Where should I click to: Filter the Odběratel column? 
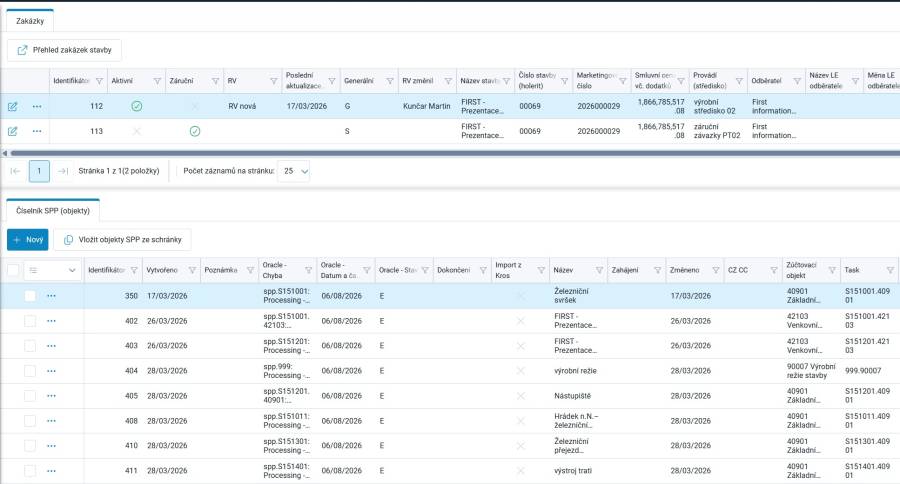[797, 81]
